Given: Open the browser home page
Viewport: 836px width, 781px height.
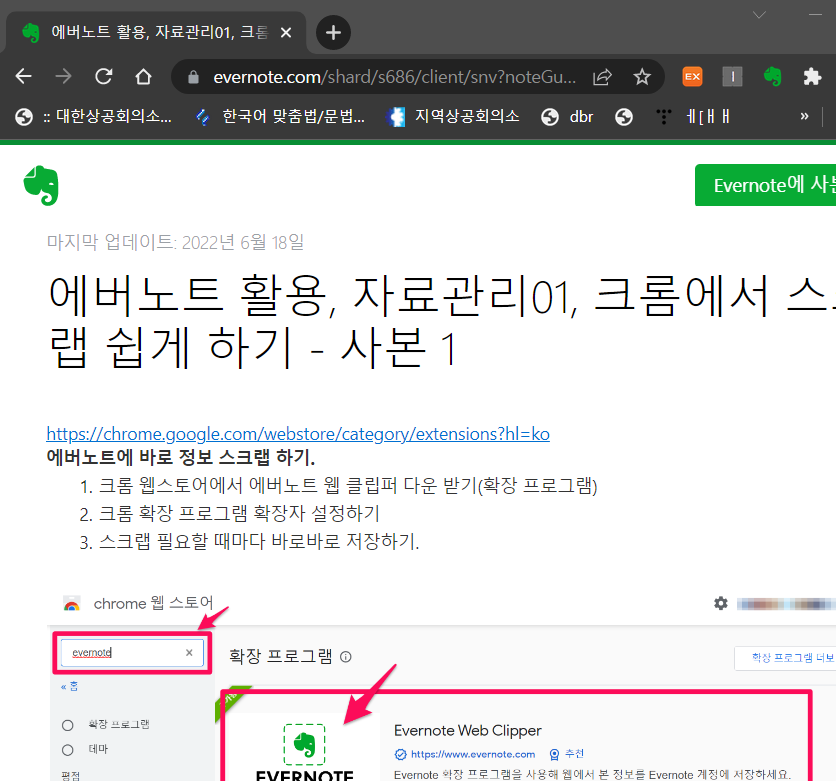Looking at the screenshot, I should (143, 77).
